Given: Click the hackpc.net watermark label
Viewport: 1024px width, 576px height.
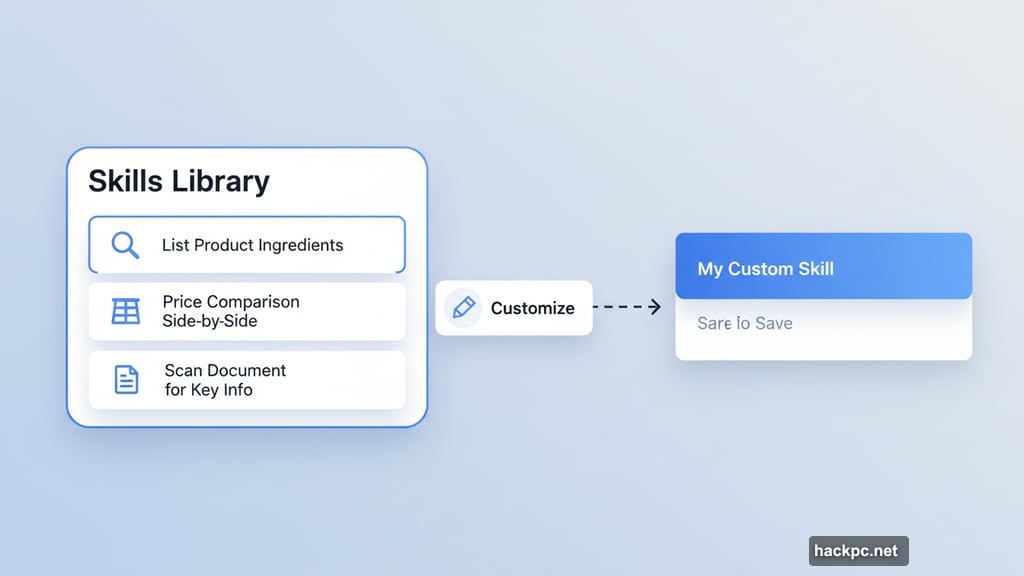Looking at the screenshot, I should pos(858,550).
